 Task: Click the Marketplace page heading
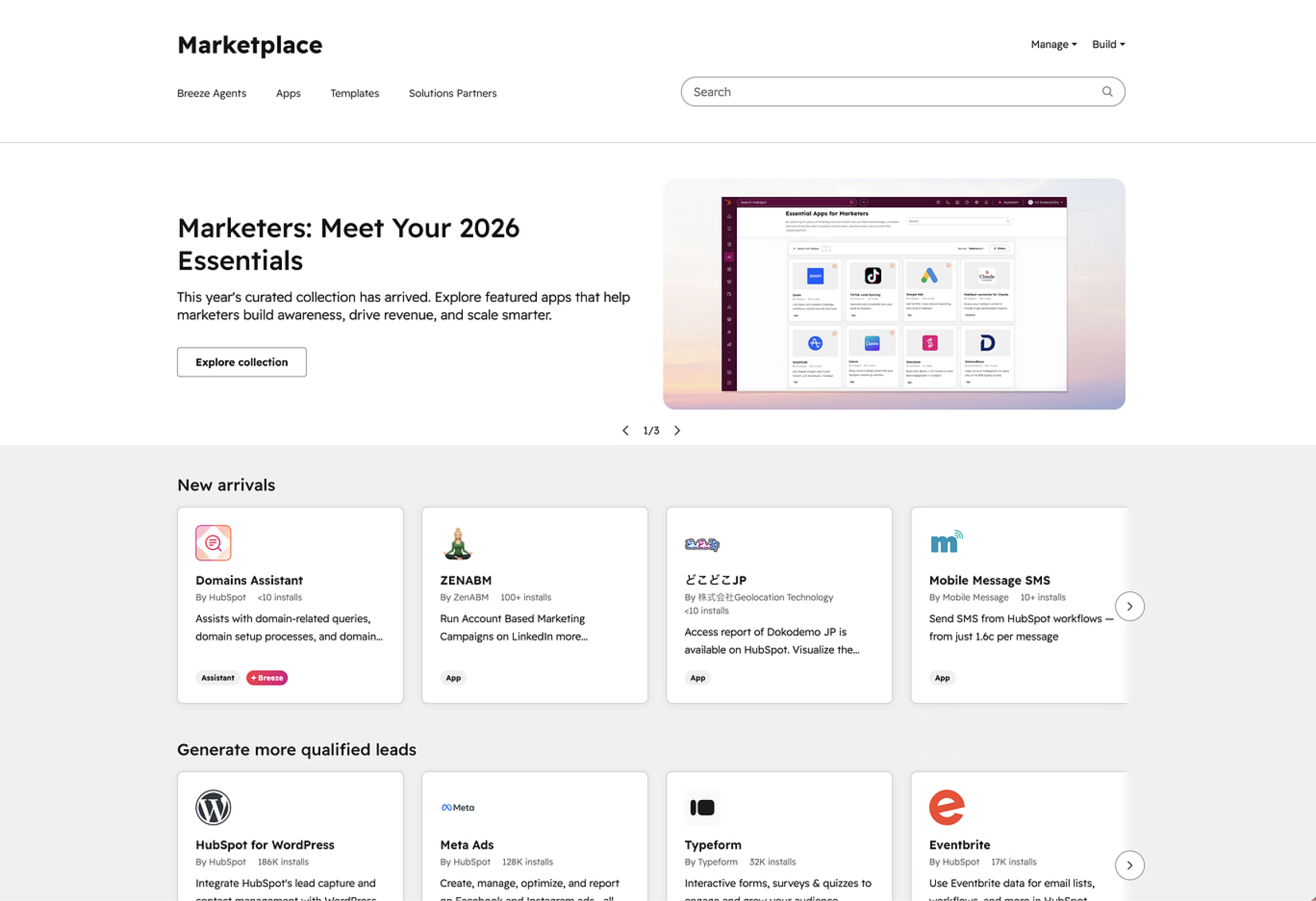(249, 45)
